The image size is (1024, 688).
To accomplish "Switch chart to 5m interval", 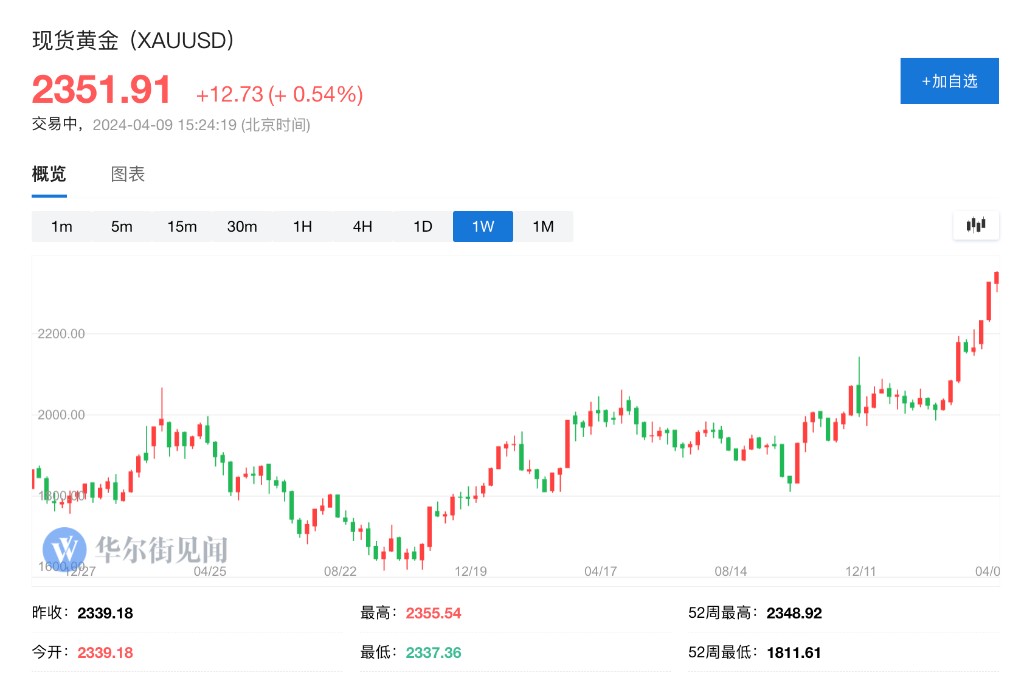I will (122, 227).
